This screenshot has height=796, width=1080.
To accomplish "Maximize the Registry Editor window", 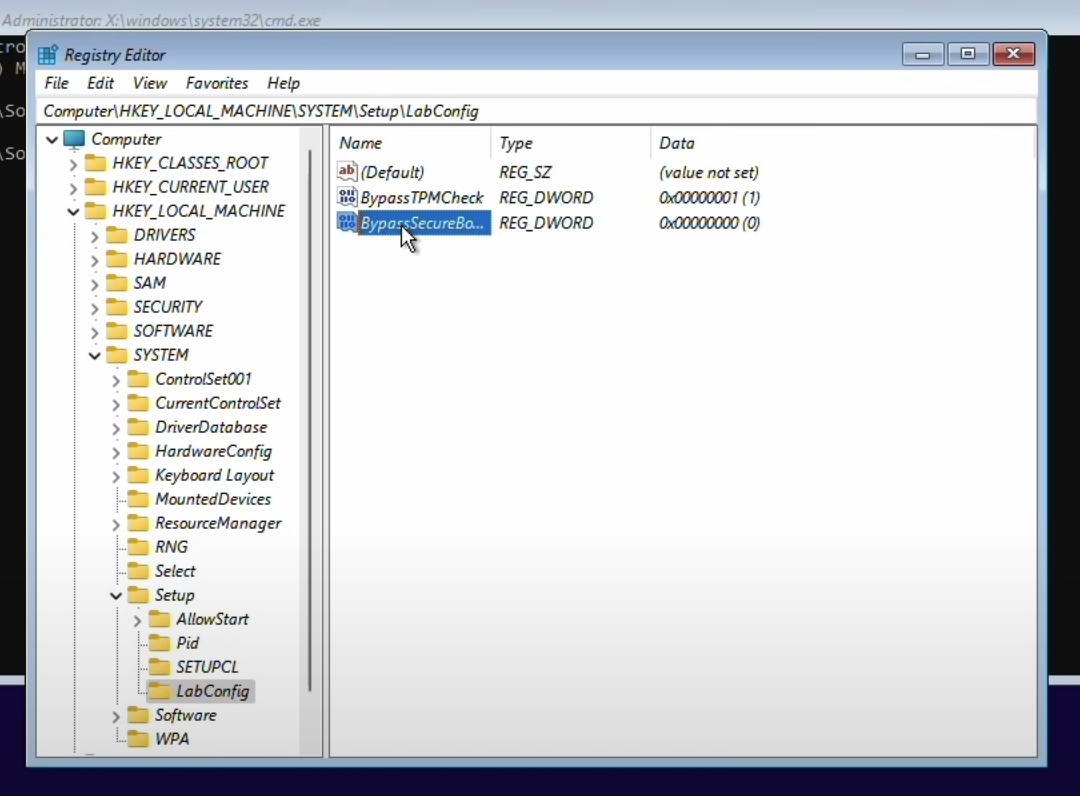I will coord(968,54).
